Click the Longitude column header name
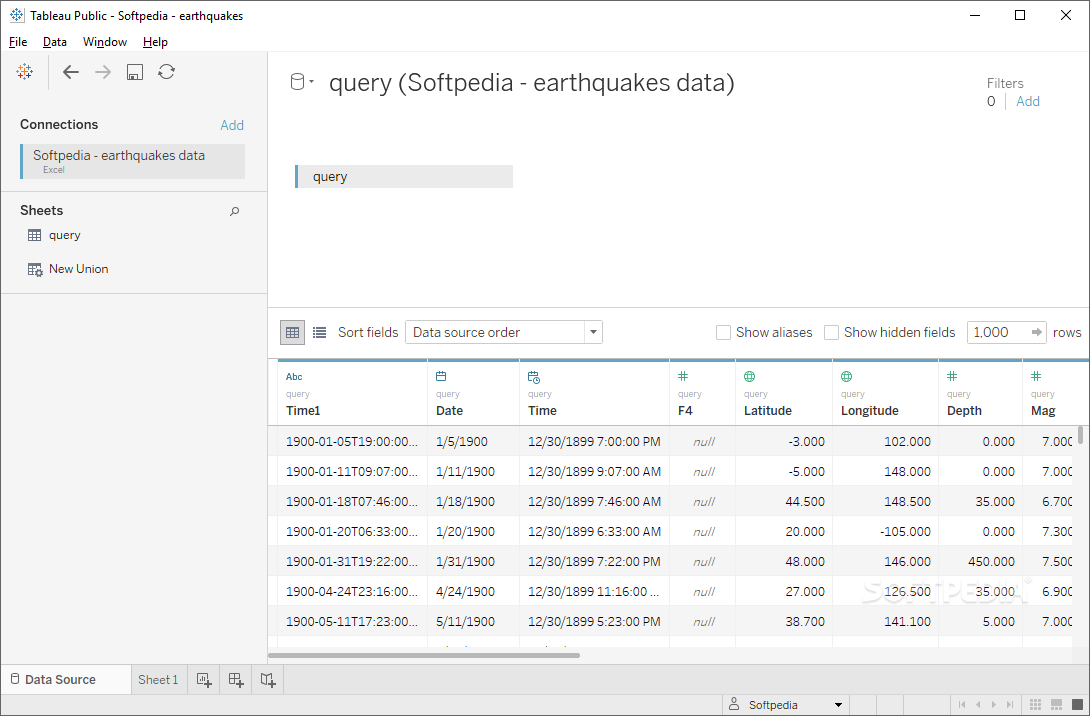This screenshot has width=1090, height=716. [x=870, y=411]
